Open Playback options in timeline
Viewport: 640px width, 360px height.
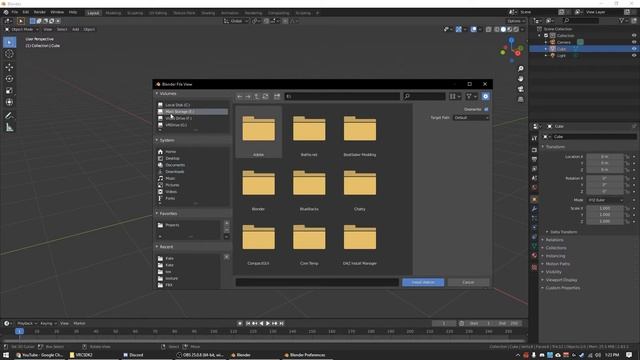(x=27, y=323)
